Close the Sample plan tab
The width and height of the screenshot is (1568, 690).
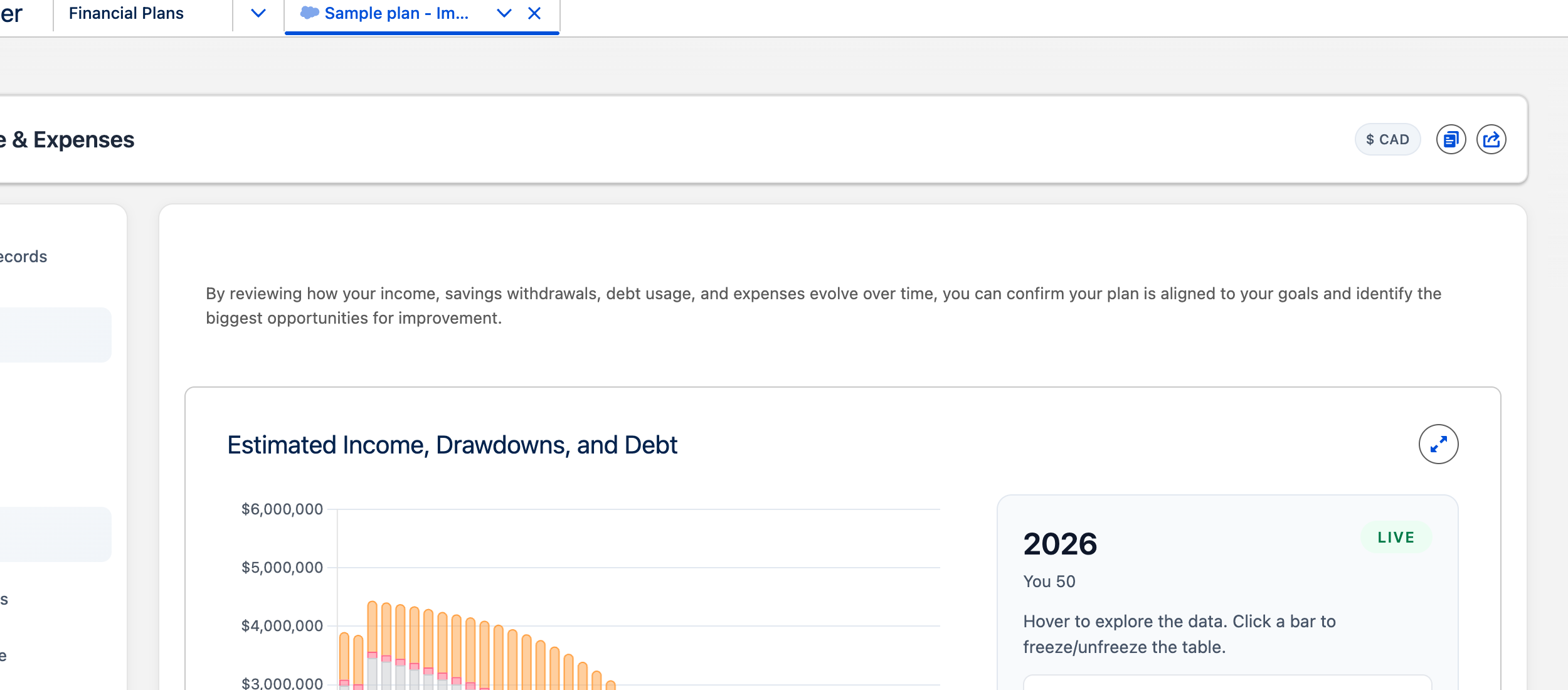click(x=534, y=13)
